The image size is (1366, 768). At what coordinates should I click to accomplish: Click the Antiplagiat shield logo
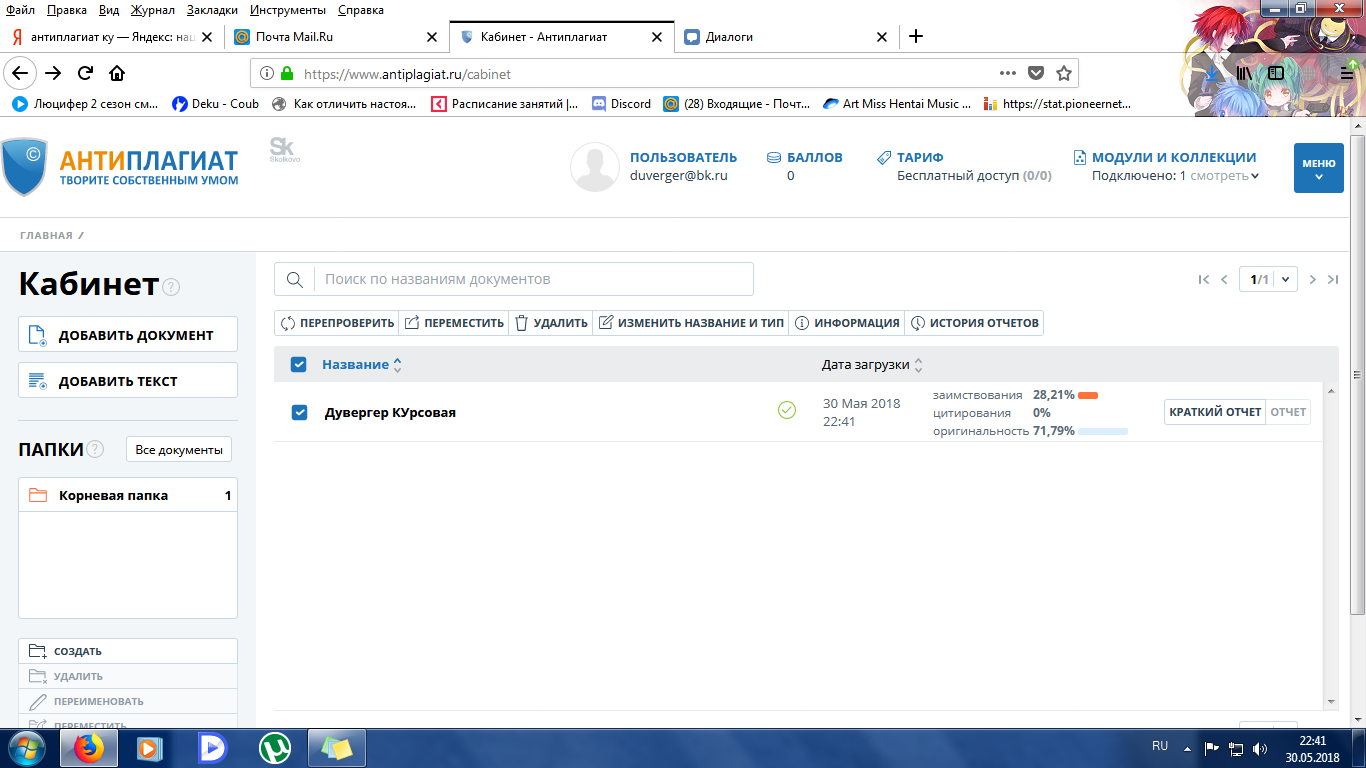pyautogui.click(x=24, y=166)
